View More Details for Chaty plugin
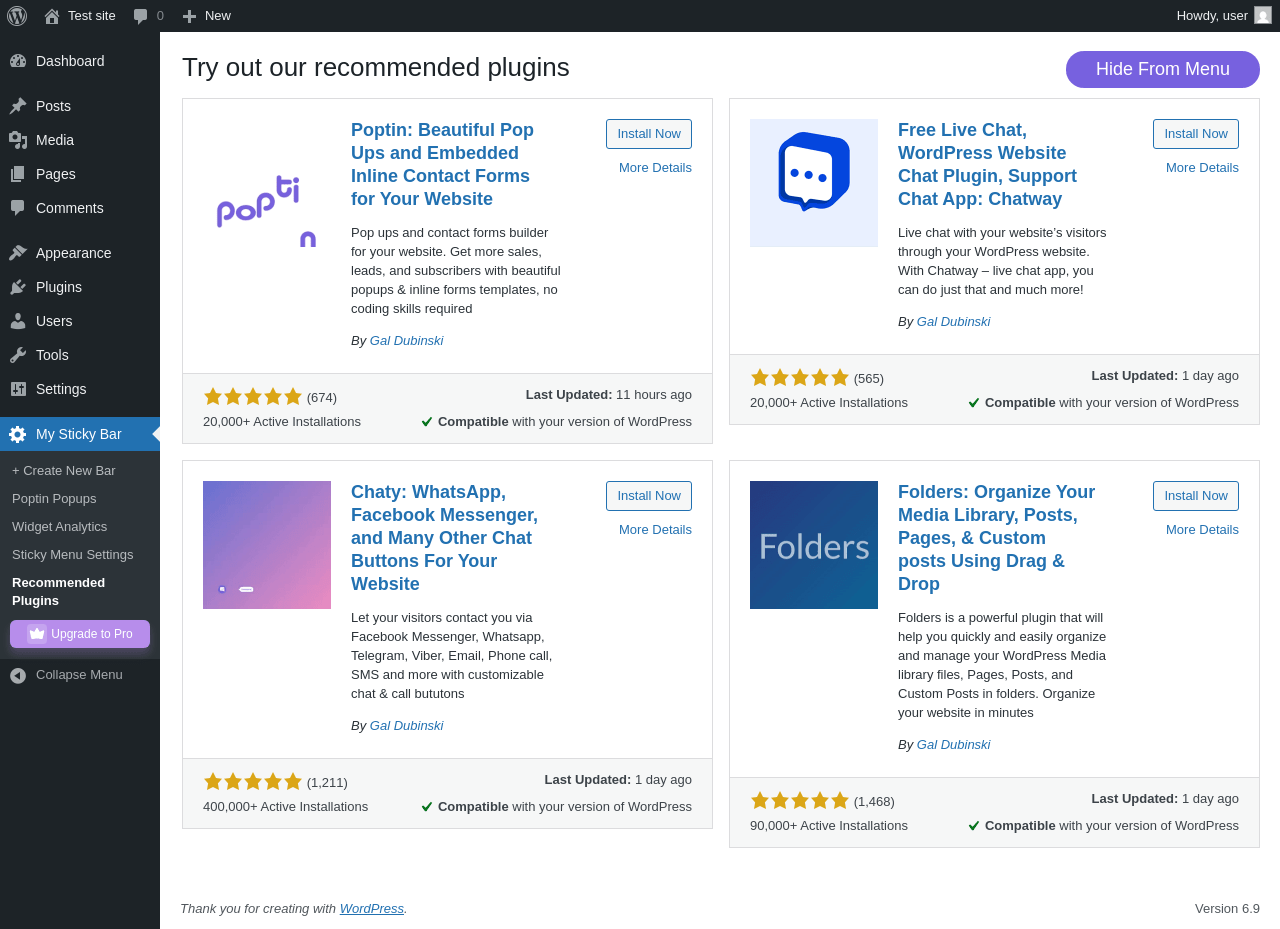1280x929 pixels. click(655, 530)
